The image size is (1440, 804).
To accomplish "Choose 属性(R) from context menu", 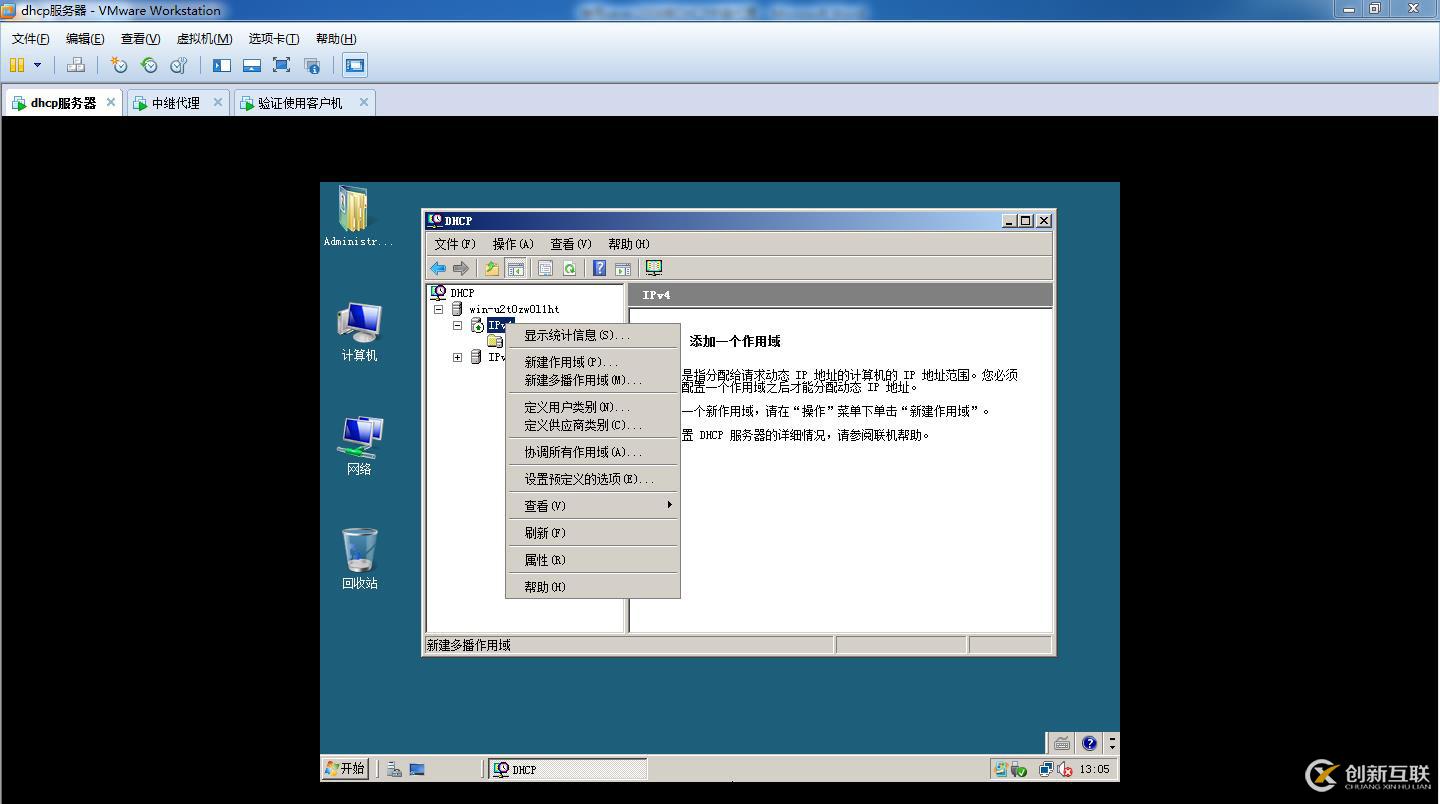I will 593,560.
